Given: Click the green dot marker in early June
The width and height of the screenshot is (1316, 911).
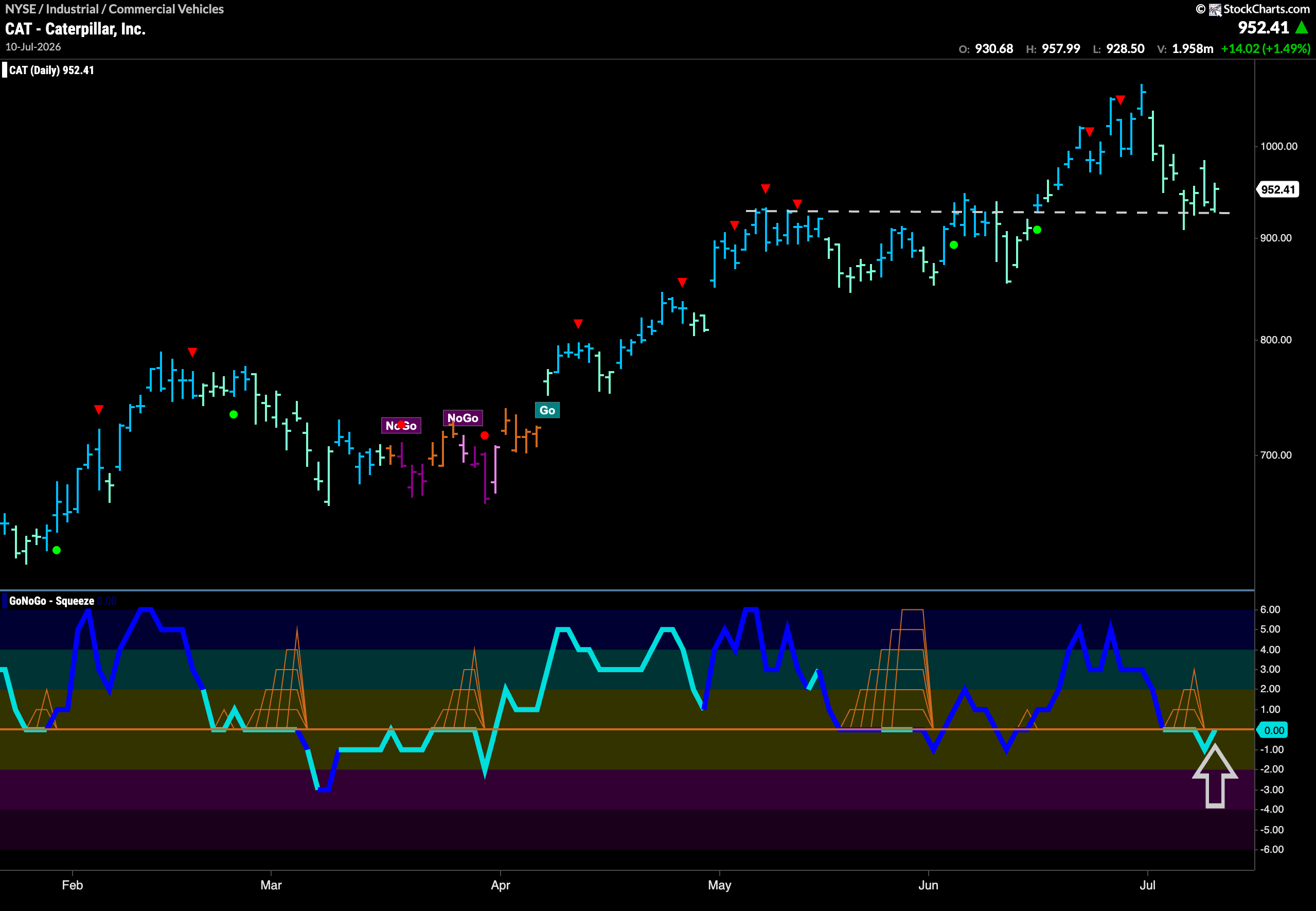Looking at the screenshot, I should click(954, 245).
